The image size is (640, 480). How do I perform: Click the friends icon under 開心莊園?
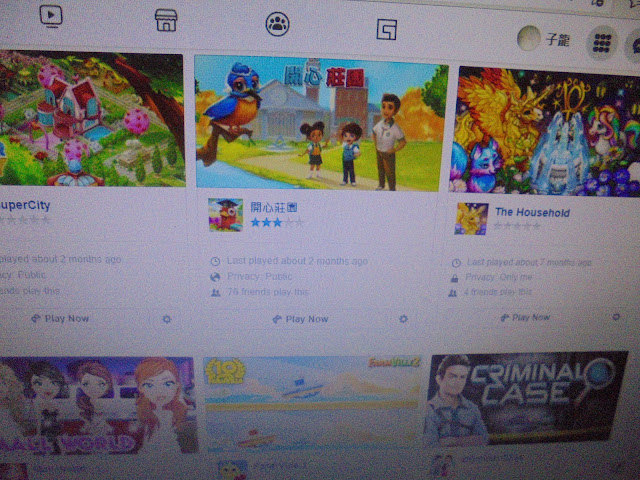[x=215, y=293]
